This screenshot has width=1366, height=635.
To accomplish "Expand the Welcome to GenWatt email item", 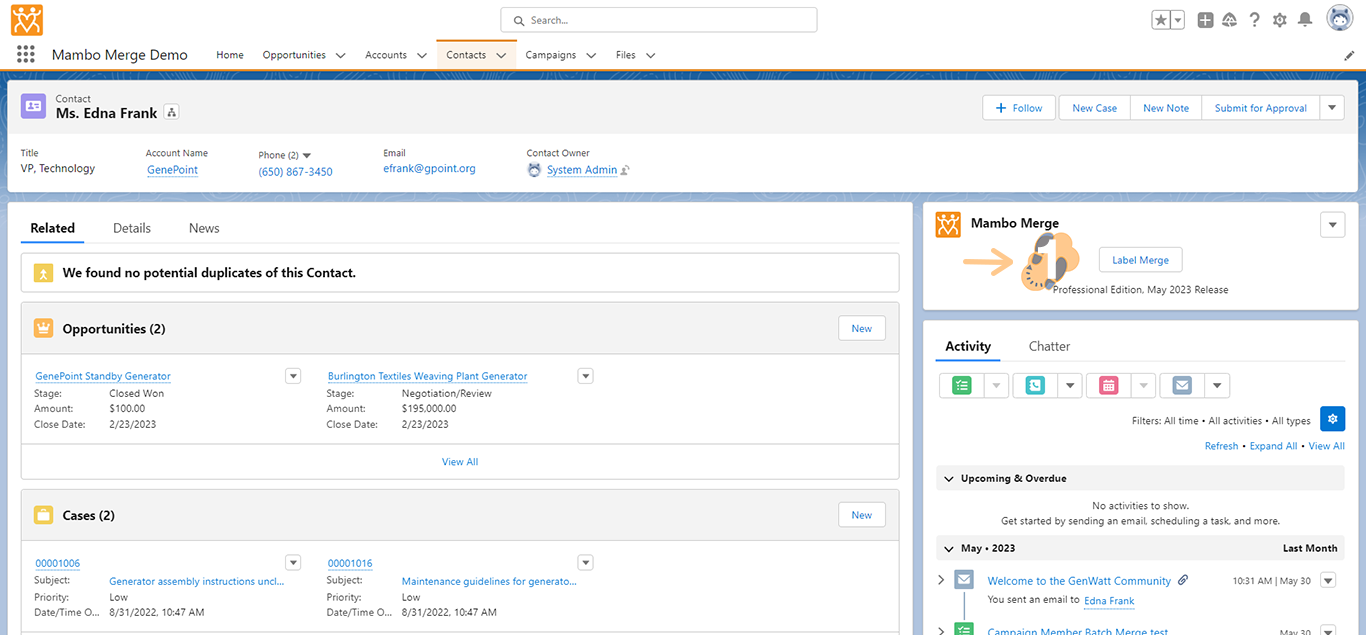I will (941, 580).
